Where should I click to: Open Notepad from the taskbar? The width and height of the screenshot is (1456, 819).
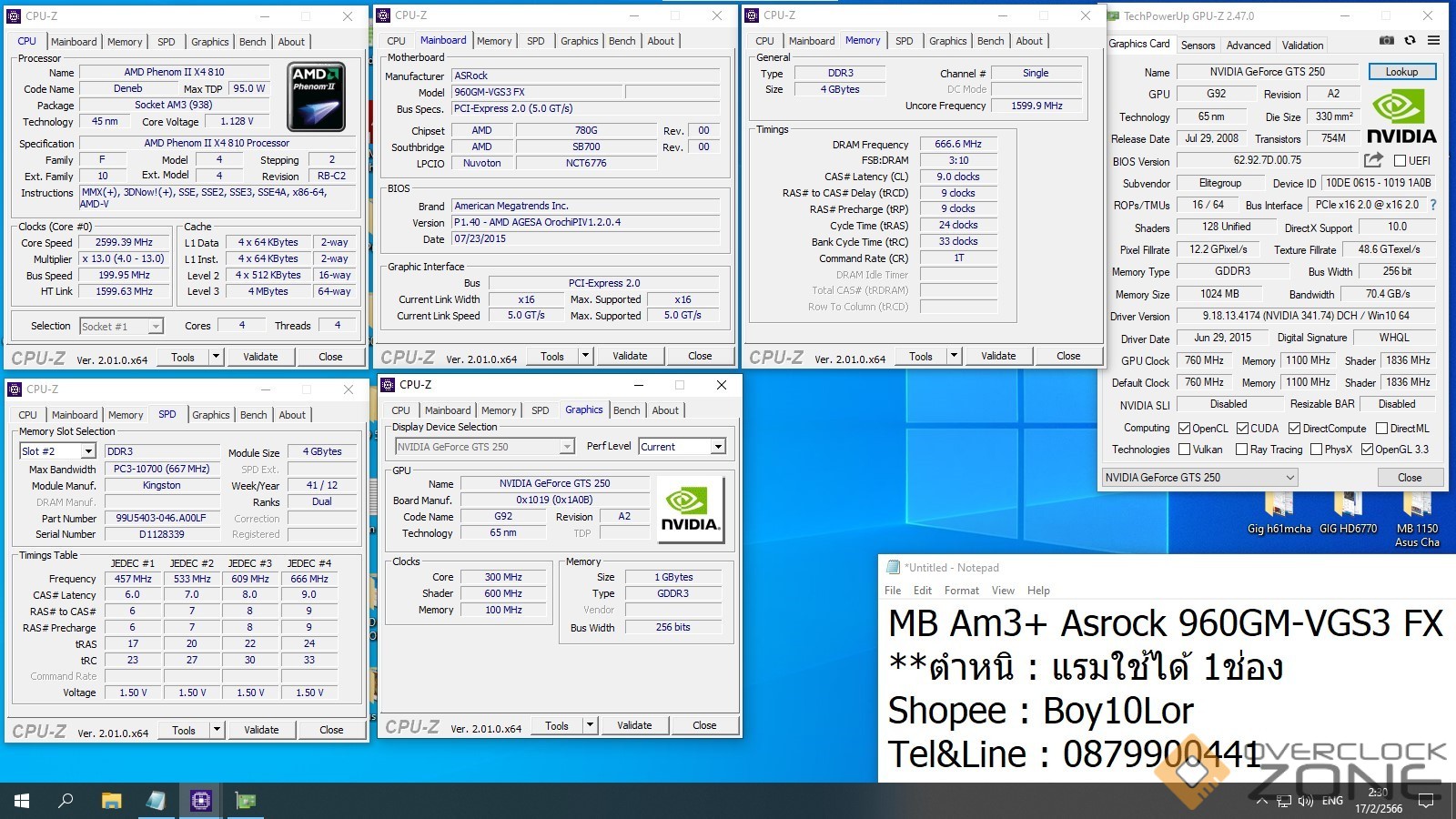click(156, 801)
